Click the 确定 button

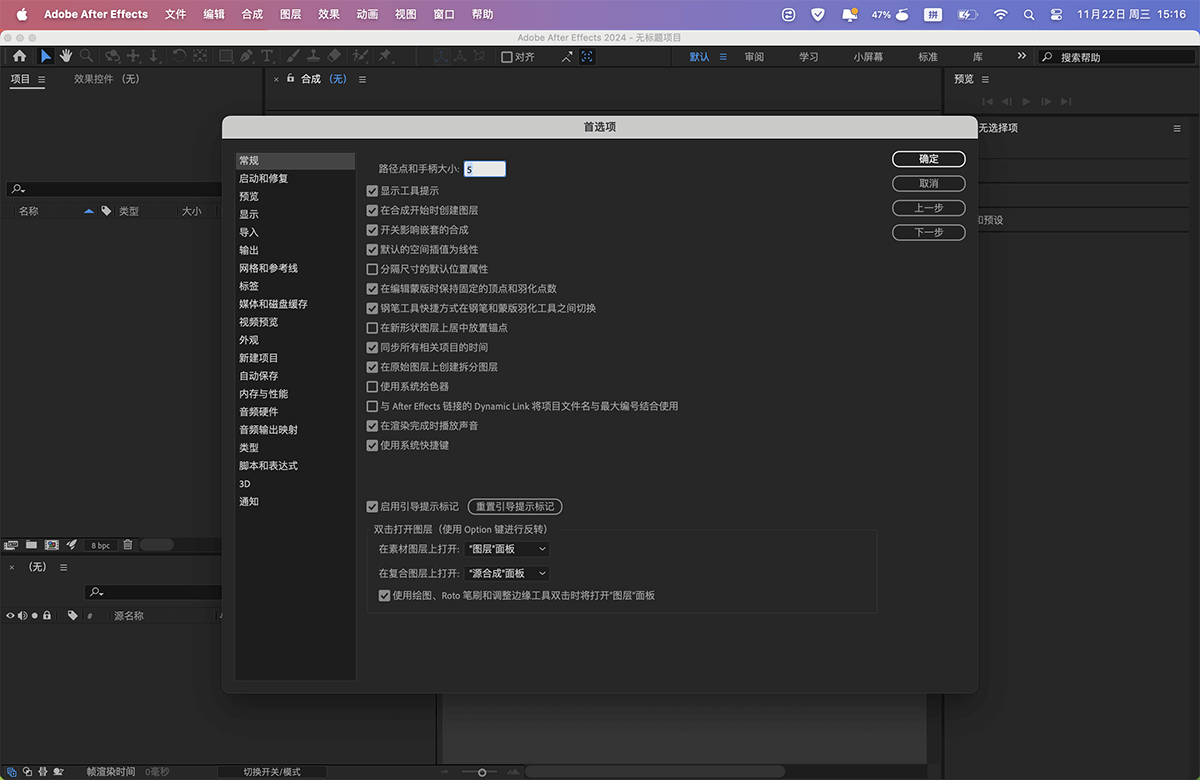[929, 159]
